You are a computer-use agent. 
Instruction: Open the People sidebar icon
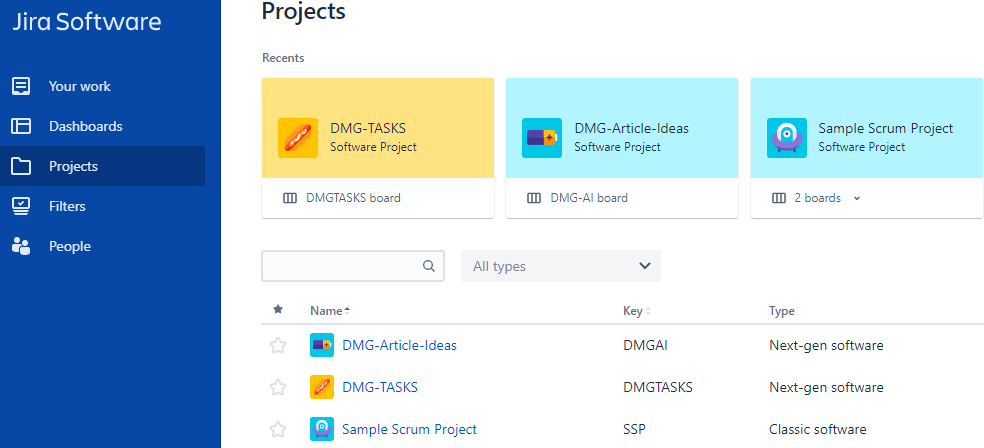tap(21, 247)
